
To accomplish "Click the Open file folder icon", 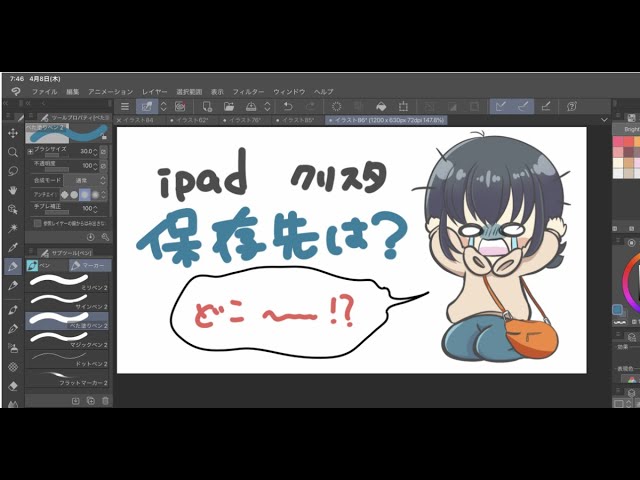I will pyautogui.click(x=229, y=107).
